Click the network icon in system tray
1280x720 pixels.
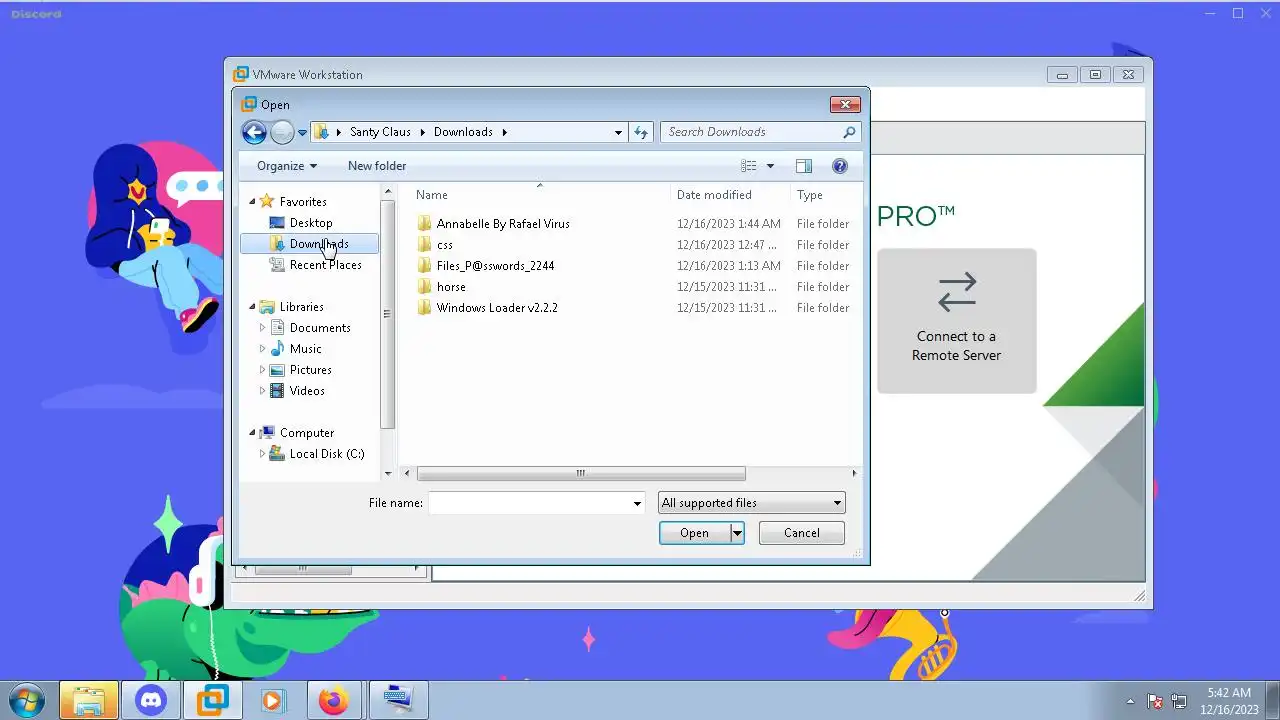coord(1179,701)
